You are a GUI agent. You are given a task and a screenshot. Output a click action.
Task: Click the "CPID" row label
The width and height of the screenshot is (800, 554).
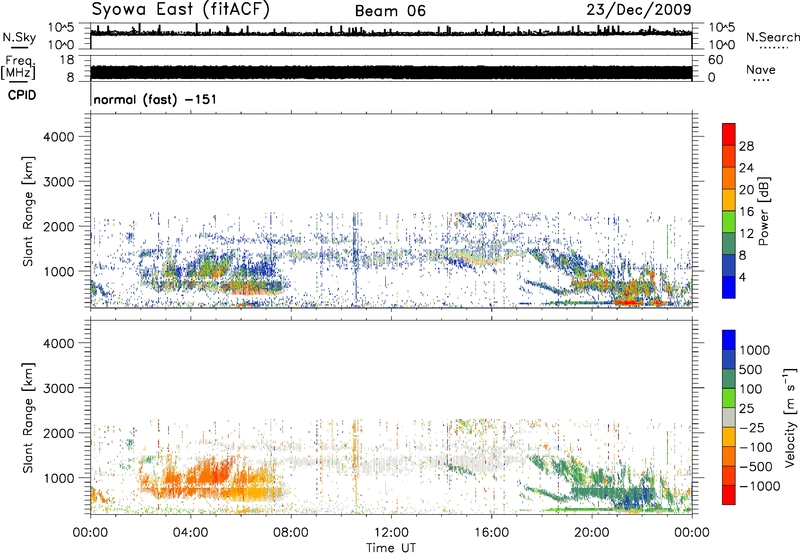pyautogui.click(x=22, y=95)
